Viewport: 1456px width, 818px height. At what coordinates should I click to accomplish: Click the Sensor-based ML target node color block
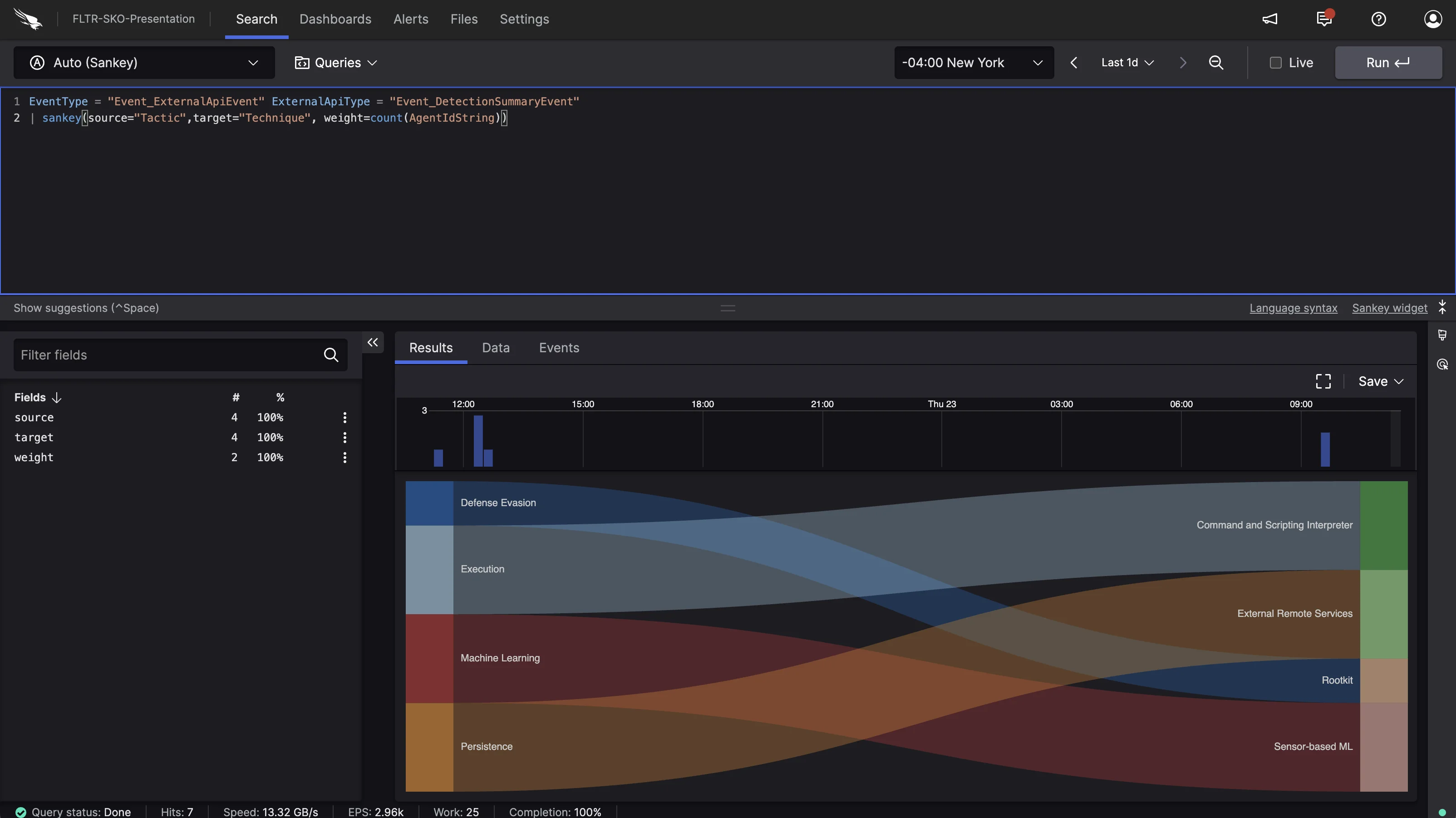1384,747
